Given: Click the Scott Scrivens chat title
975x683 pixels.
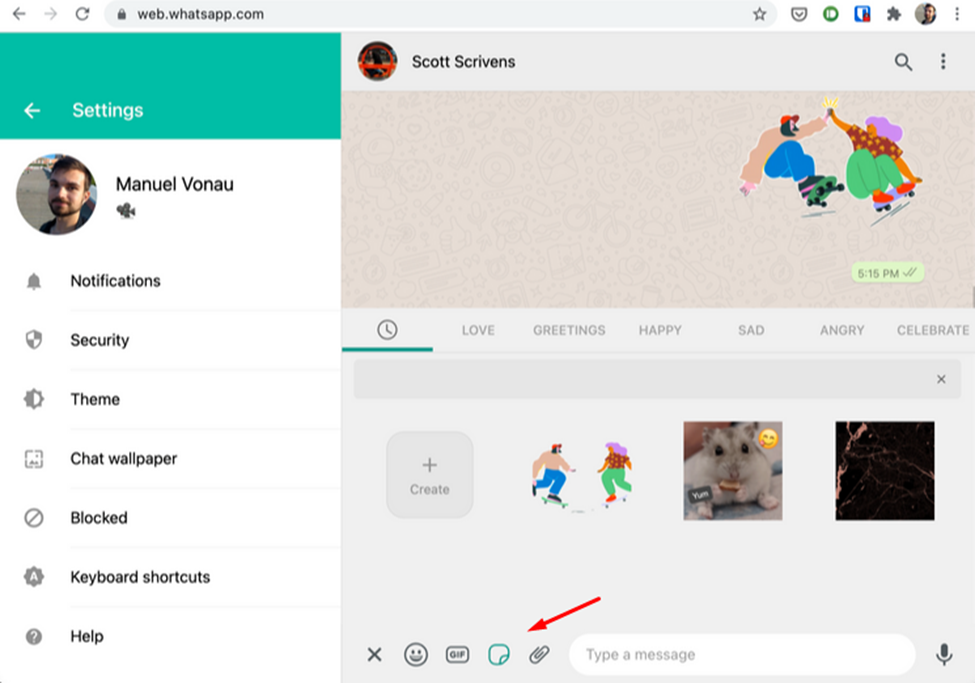Looking at the screenshot, I should [x=463, y=62].
